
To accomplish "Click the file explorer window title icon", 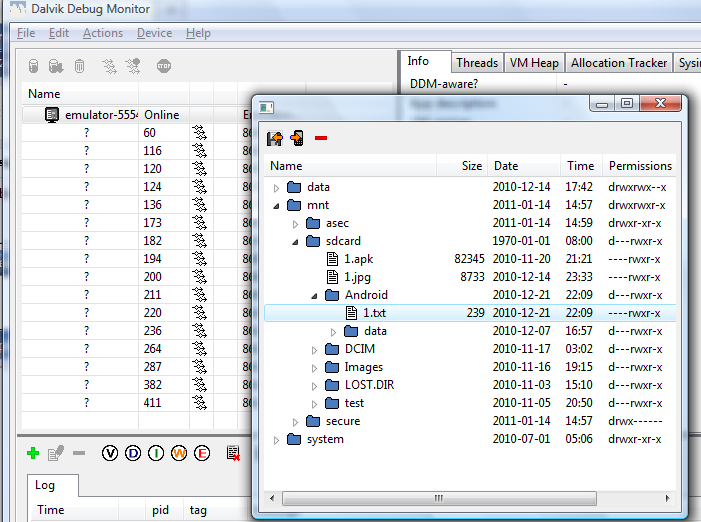I will (x=266, y=107).
